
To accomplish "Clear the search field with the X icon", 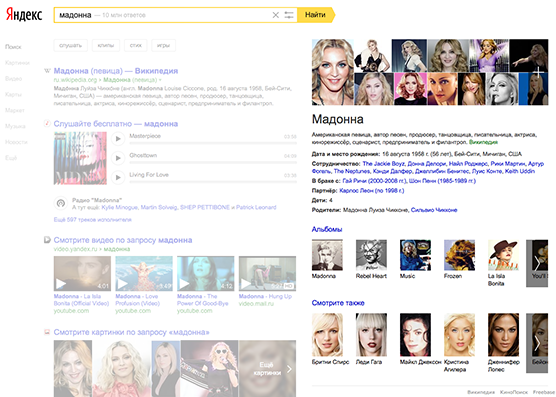I will pyautogui.click(x=276, y=15).
